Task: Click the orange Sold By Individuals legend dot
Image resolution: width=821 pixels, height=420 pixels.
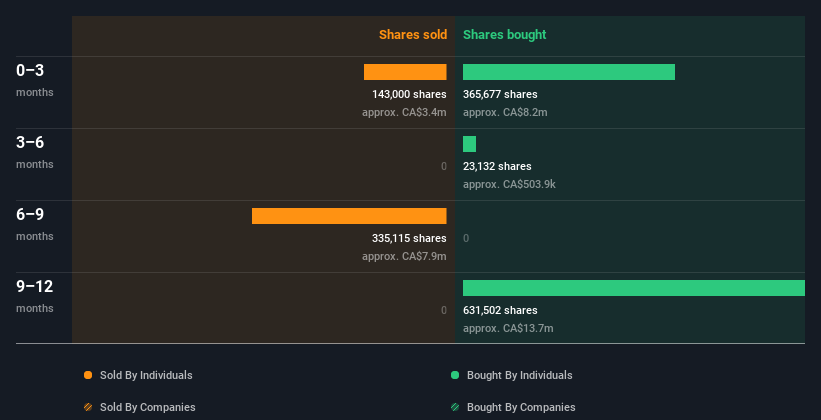Action: point(88,375)
